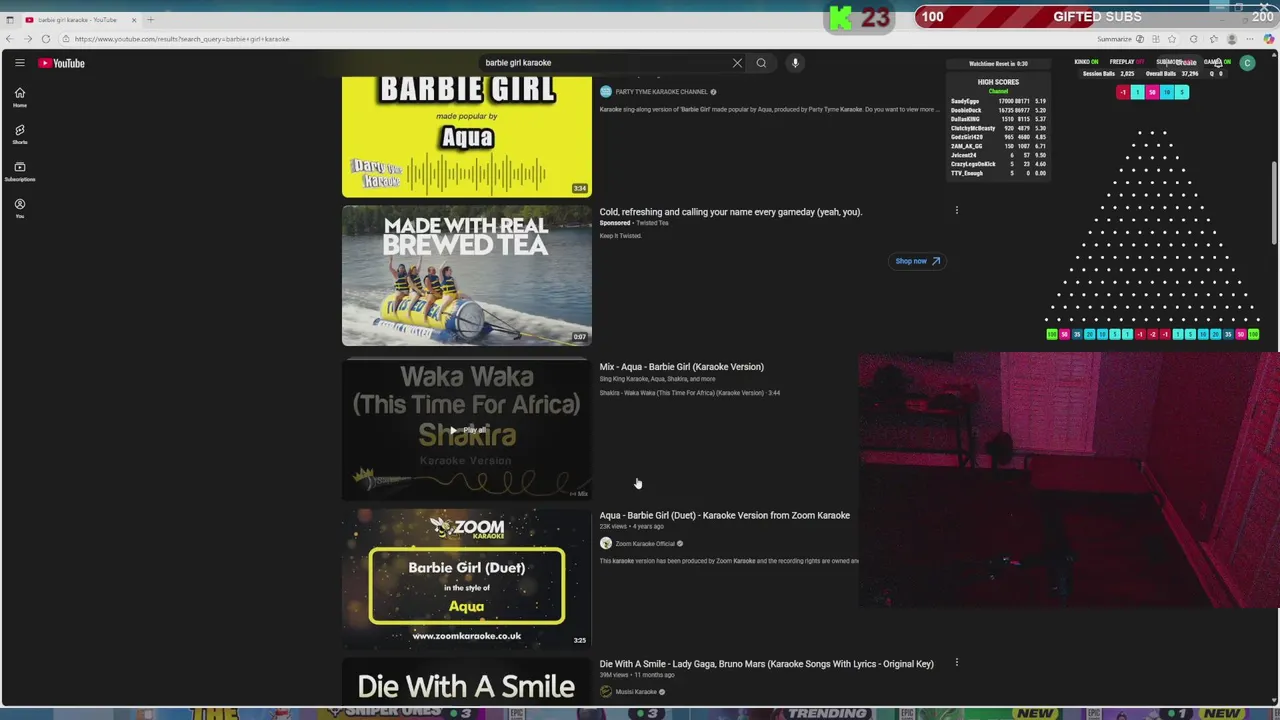Select DoobieDuck high score row

tap(998, 110)
